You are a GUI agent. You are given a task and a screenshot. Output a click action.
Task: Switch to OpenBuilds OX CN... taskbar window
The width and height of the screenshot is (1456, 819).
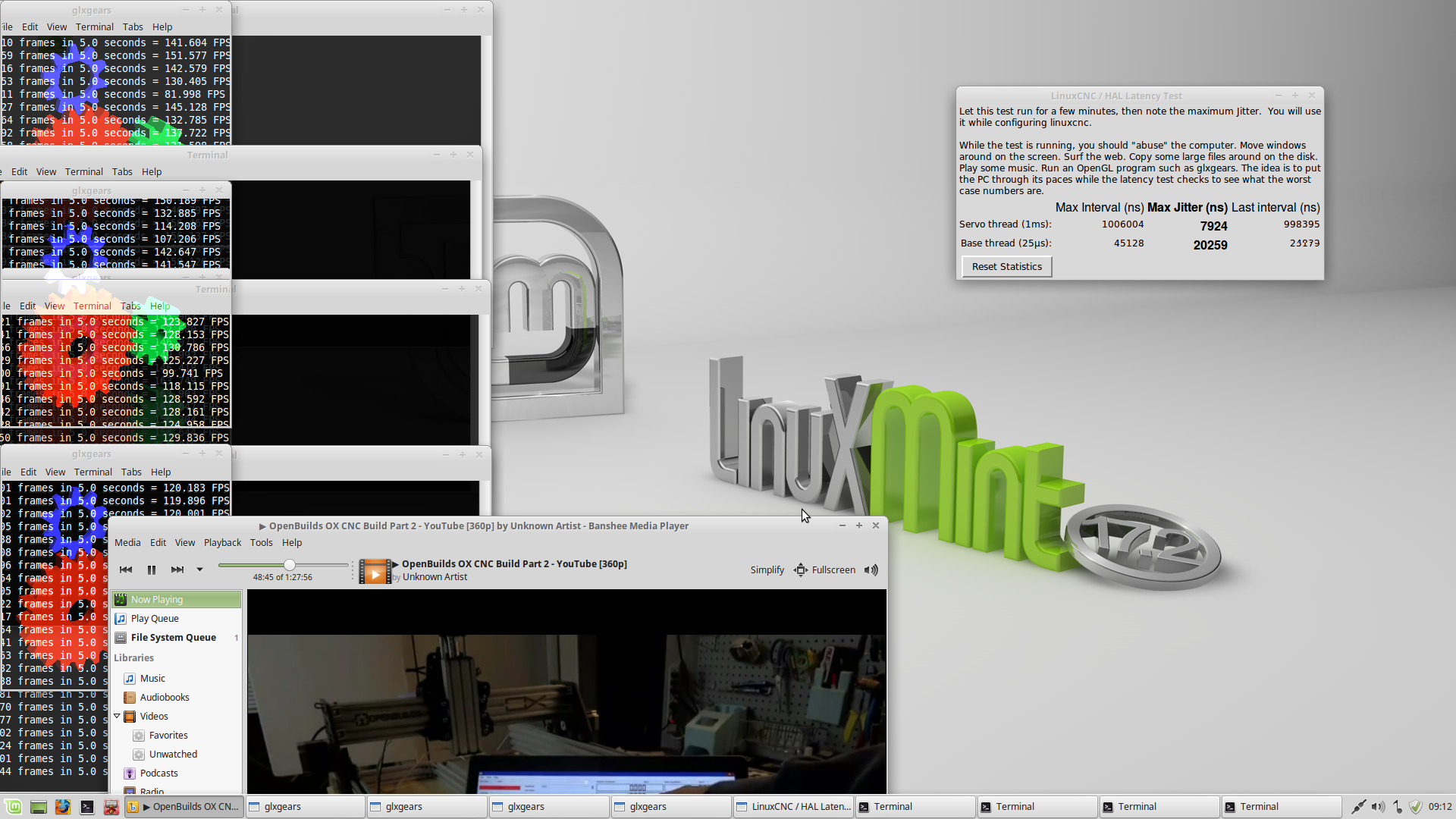point(184,807)
